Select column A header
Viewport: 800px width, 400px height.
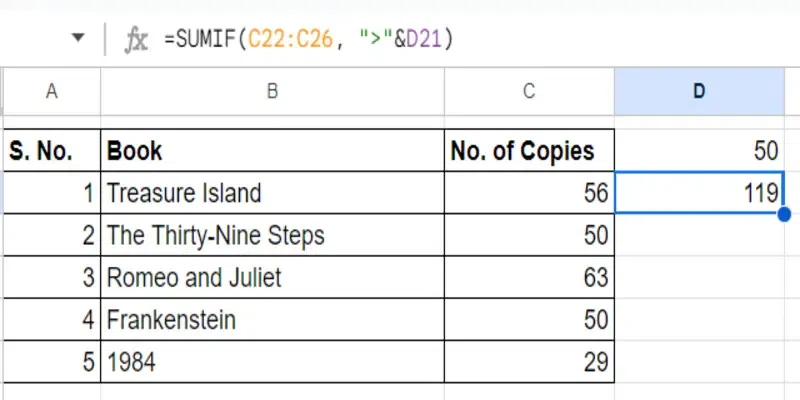pyautogui.click(x=50, y=91)
